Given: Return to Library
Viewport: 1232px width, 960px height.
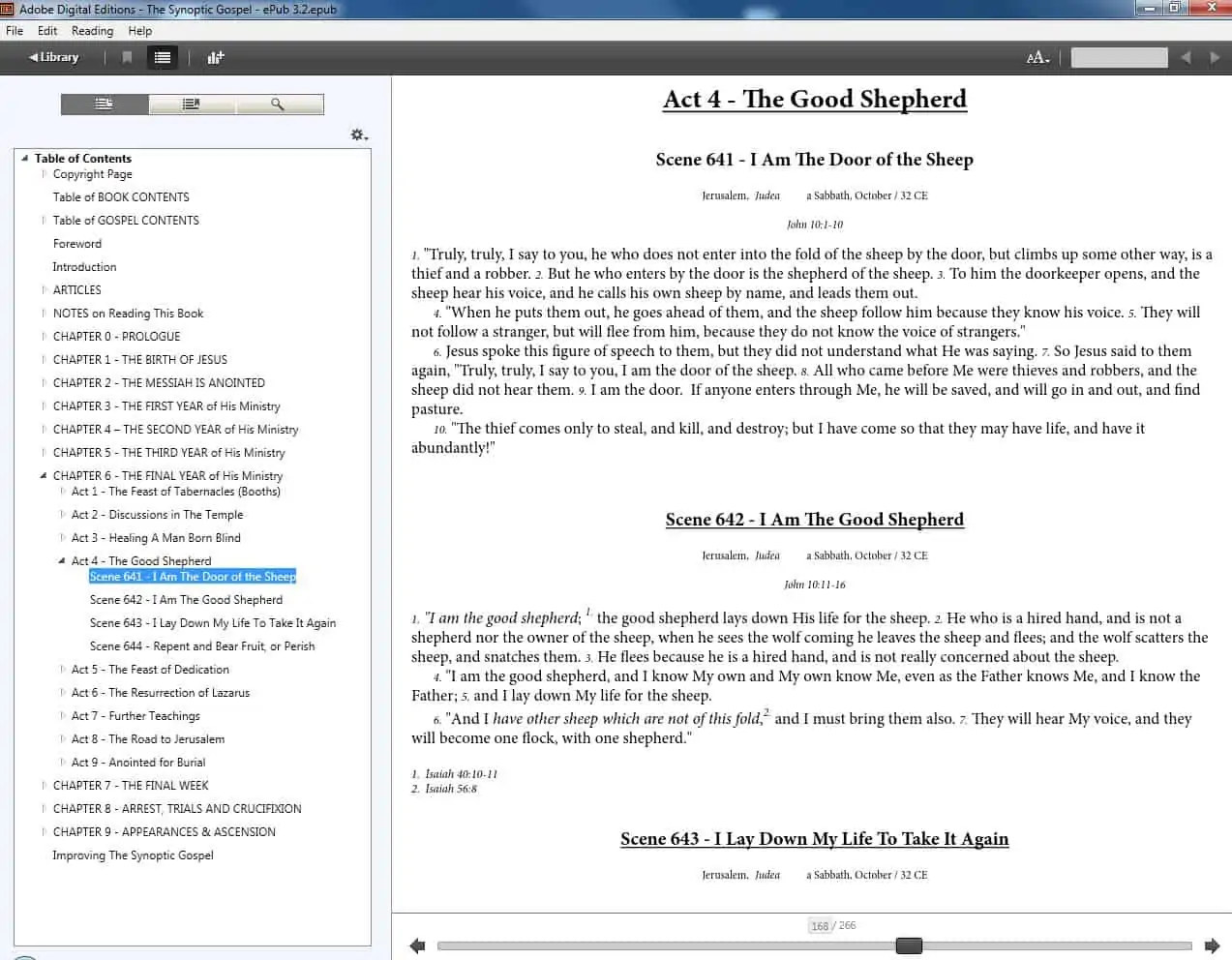Looking at the screenshot, I should (x=53, y=57).
